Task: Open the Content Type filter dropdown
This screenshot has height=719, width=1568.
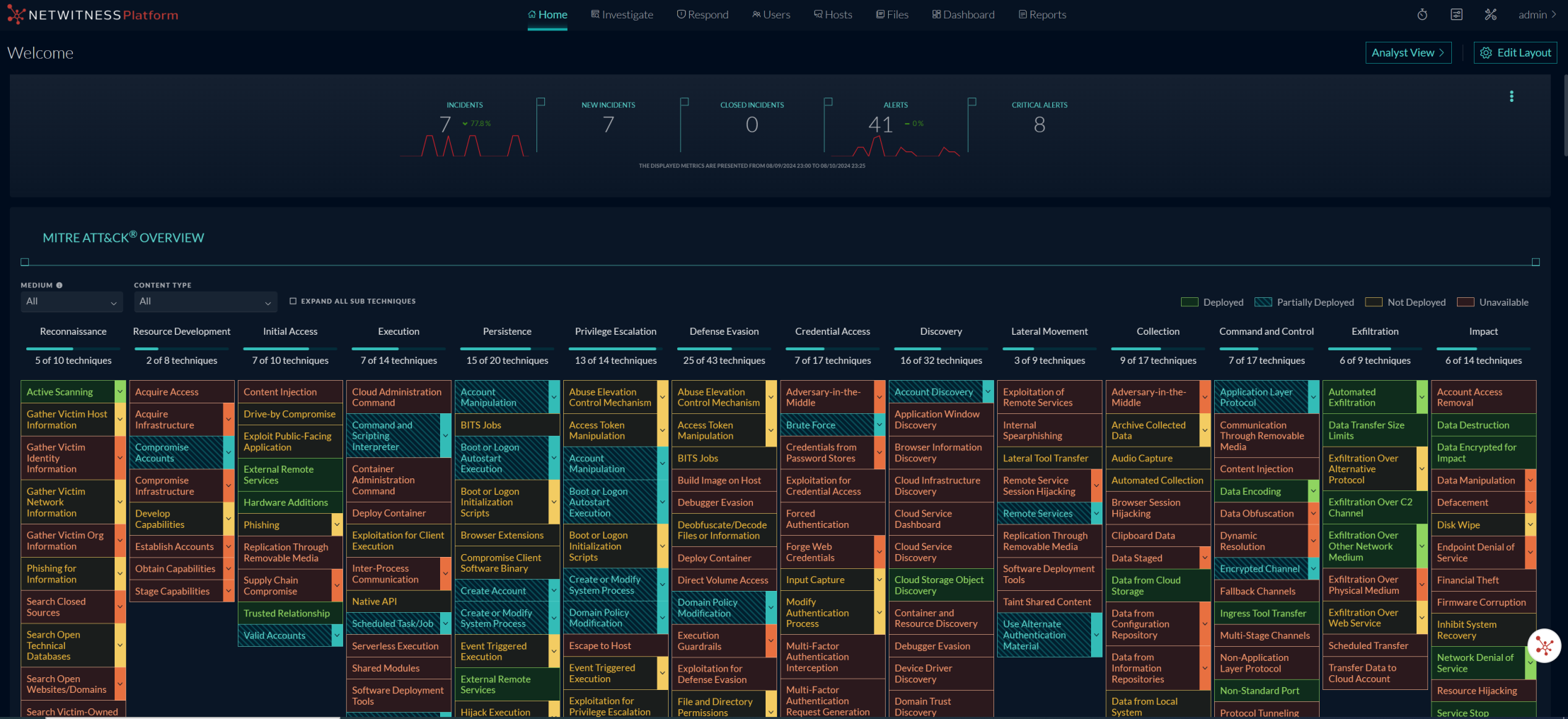Action: pyautogui.click(x=205, y=302)
